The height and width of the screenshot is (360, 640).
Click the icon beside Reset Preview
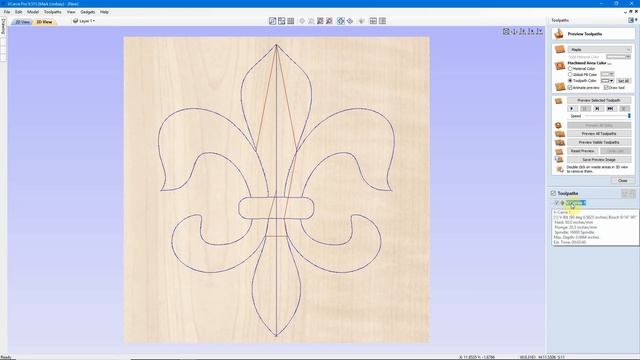[559, 151]
